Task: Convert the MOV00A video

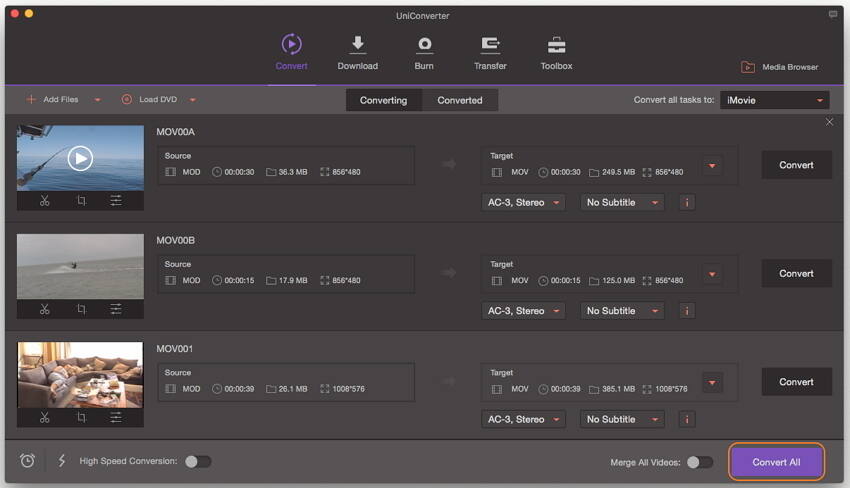Action: (796, 165)
